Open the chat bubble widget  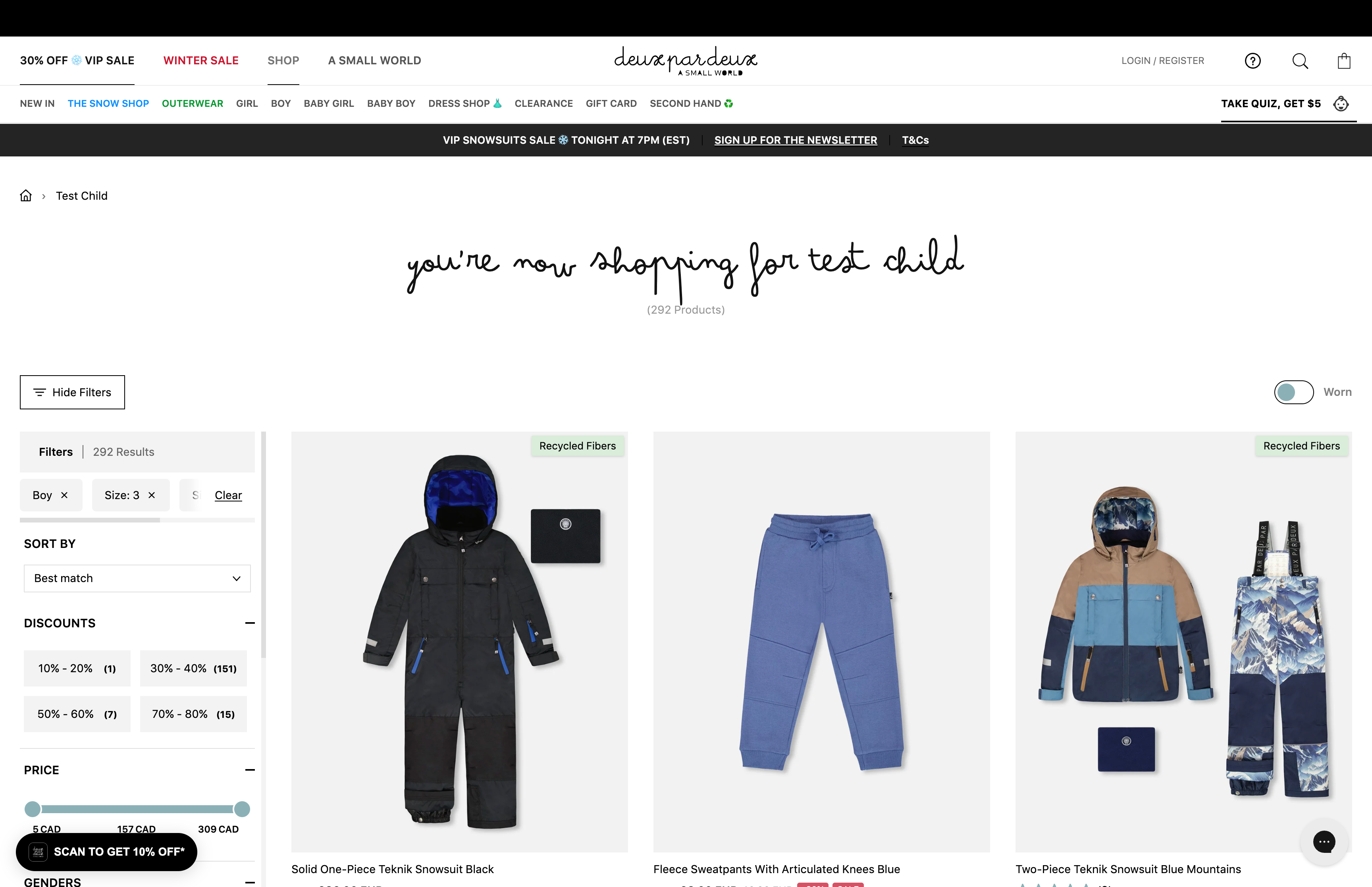1324,841
